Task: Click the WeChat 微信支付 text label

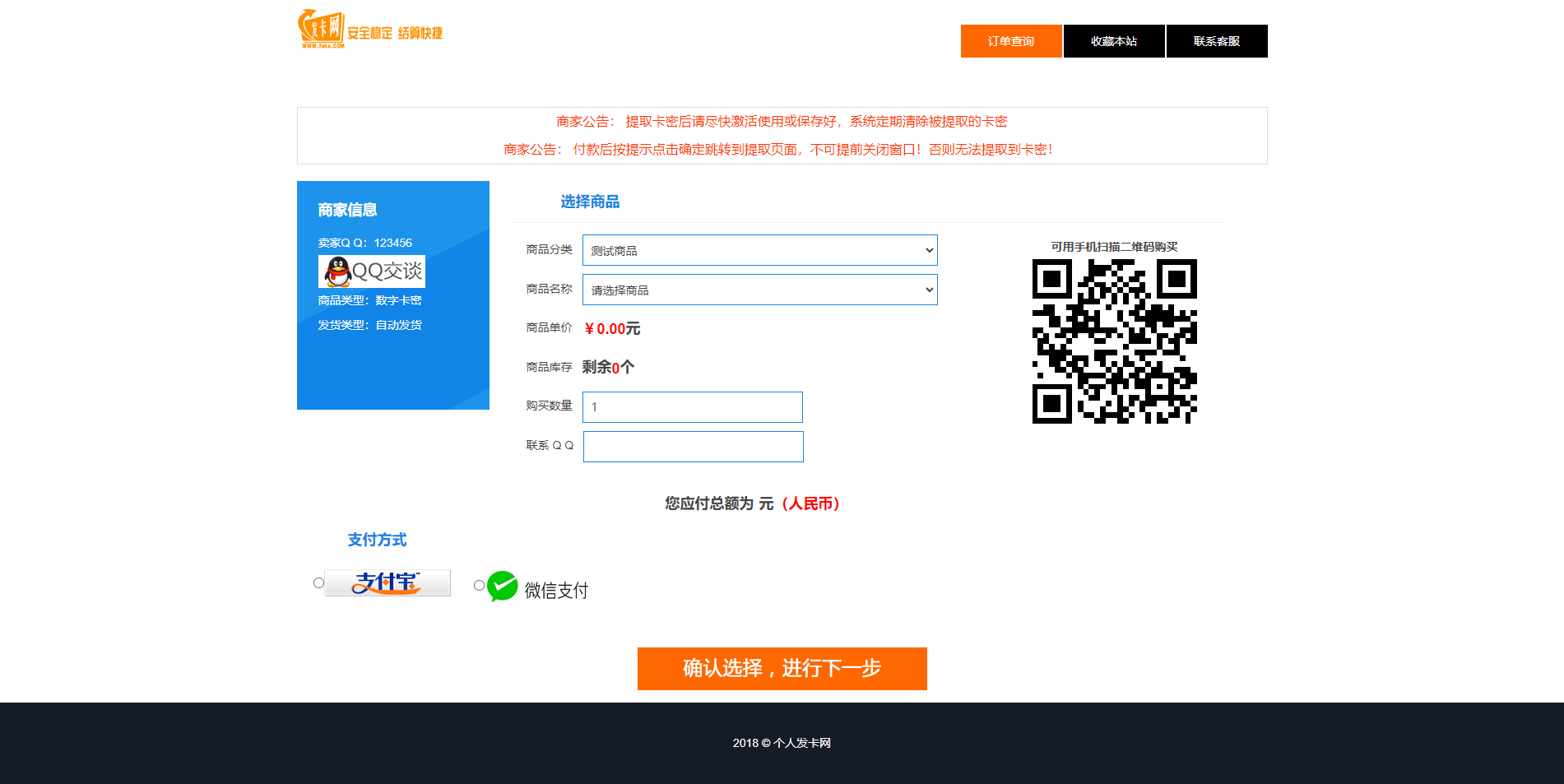Action: tap(555, 589)
